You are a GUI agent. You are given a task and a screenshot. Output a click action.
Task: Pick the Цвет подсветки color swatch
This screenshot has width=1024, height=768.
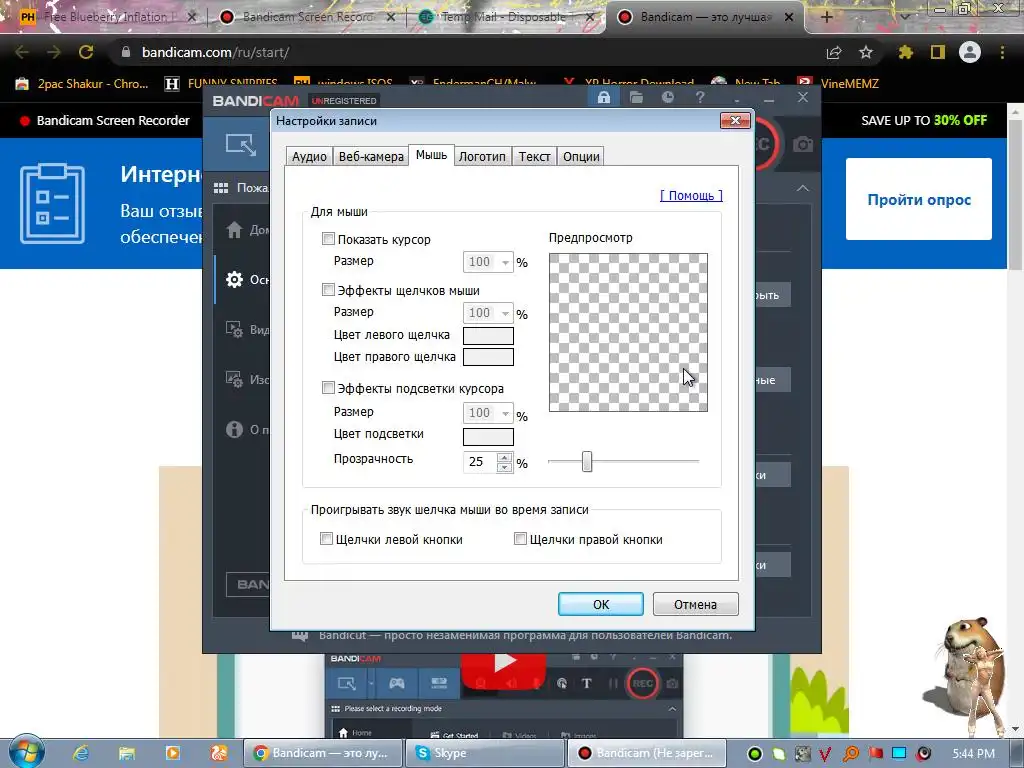[488, 436]
